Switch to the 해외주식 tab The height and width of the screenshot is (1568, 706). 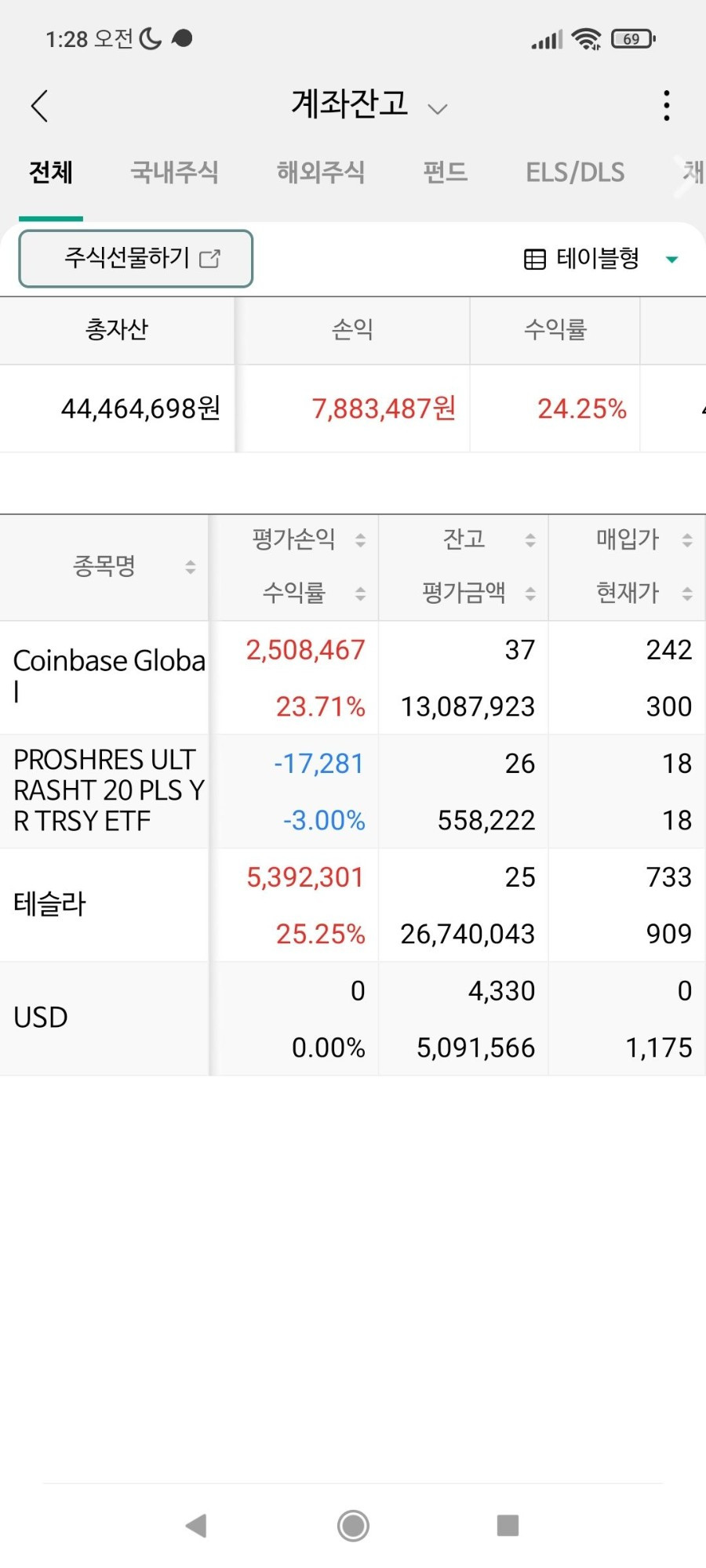pos(321,172)
